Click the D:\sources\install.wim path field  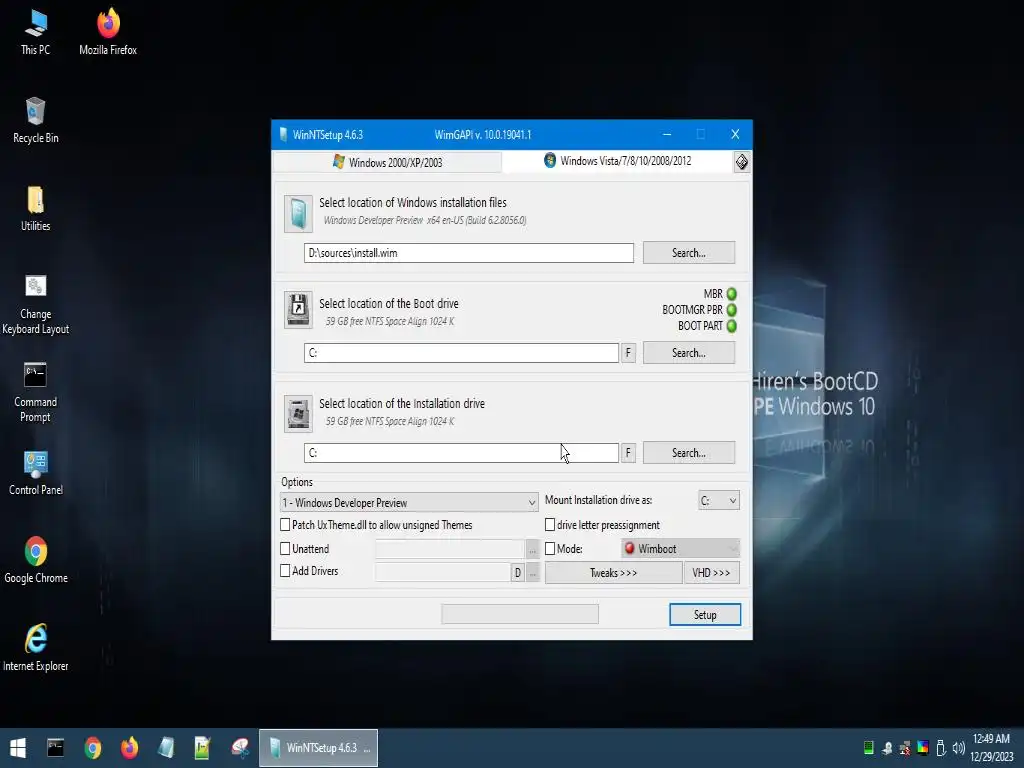click(468, 253)
